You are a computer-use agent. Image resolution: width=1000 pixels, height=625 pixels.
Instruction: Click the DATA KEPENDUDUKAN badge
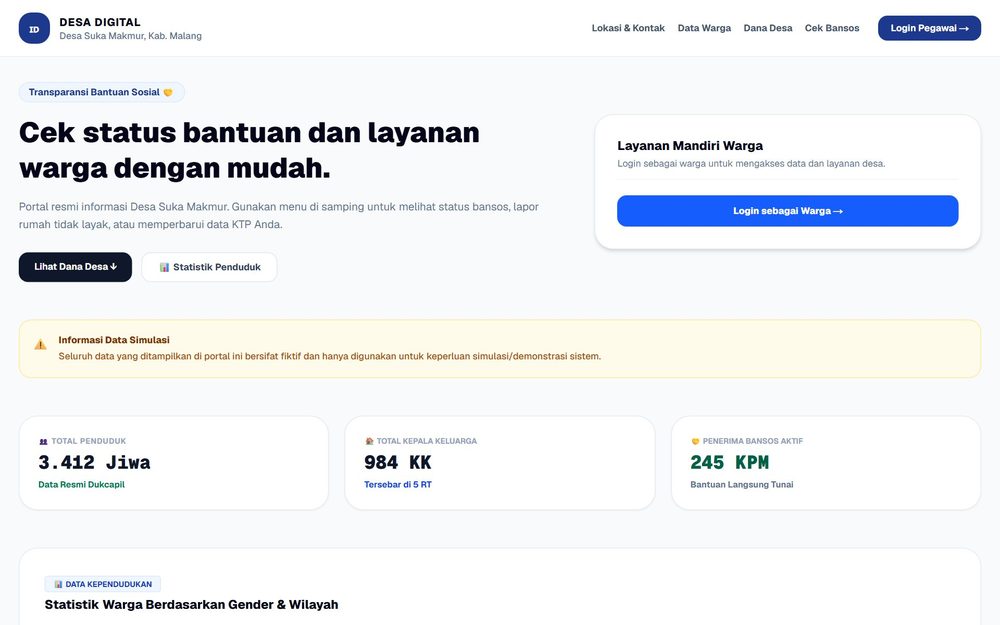pyautogui.click(x=103, y=584)
